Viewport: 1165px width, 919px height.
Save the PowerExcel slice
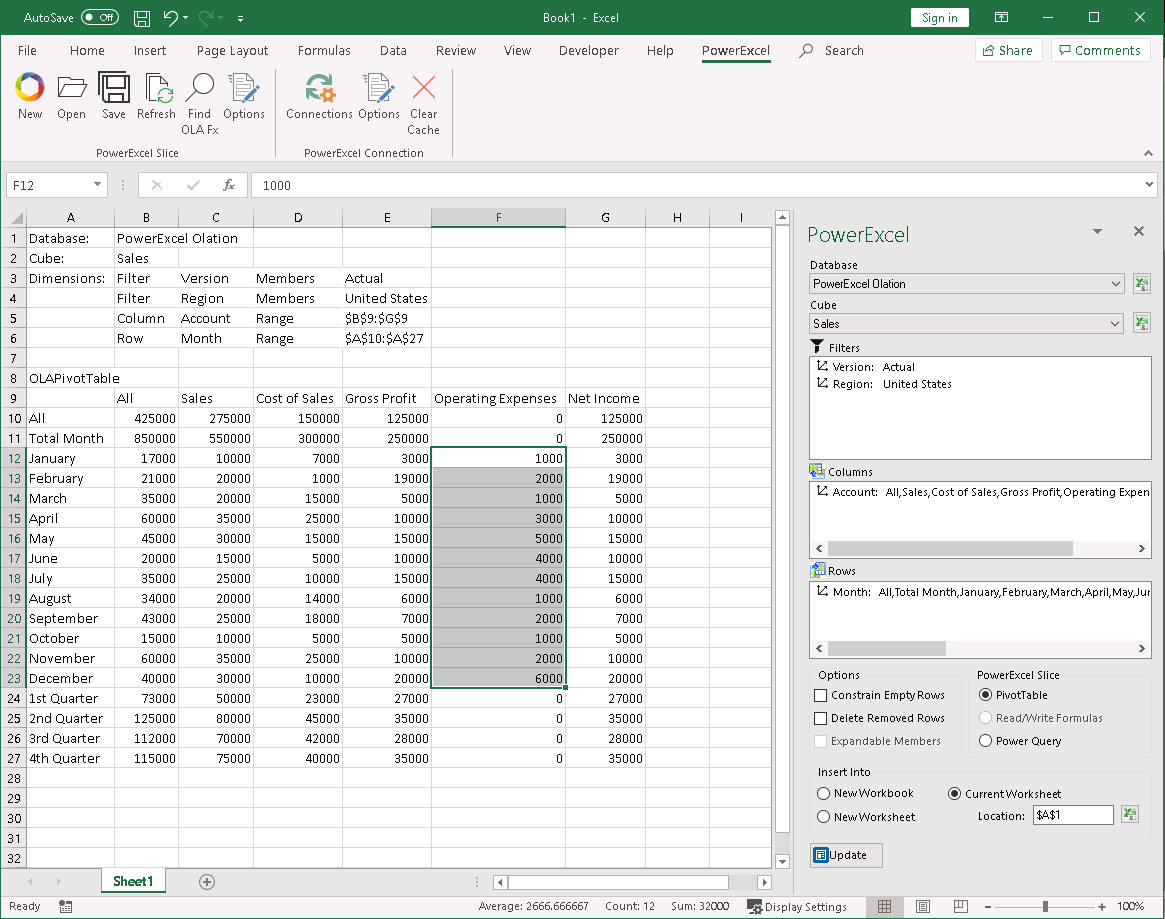[114, 96]
